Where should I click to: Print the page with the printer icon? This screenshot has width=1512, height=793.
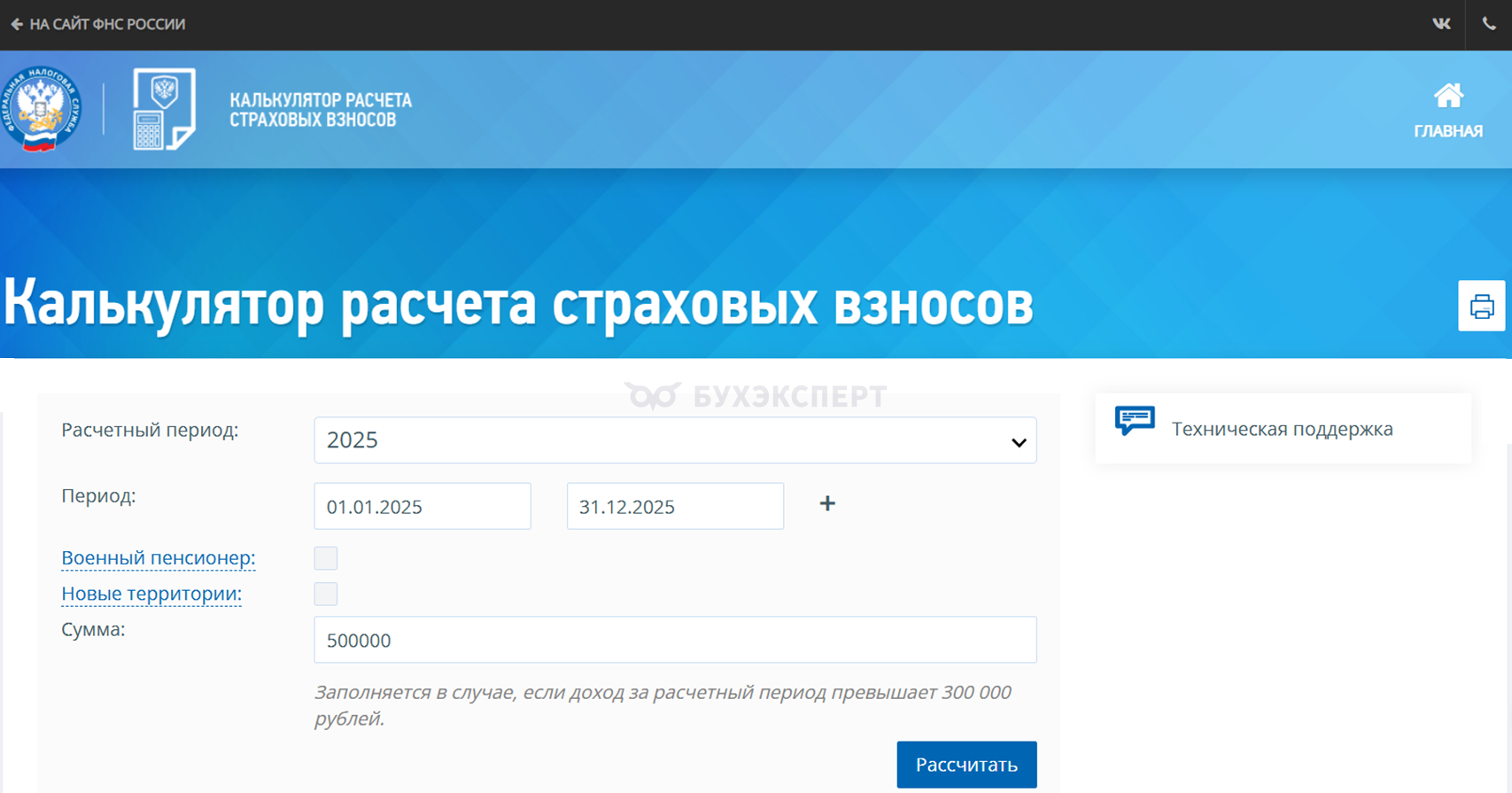[1482, 306]
